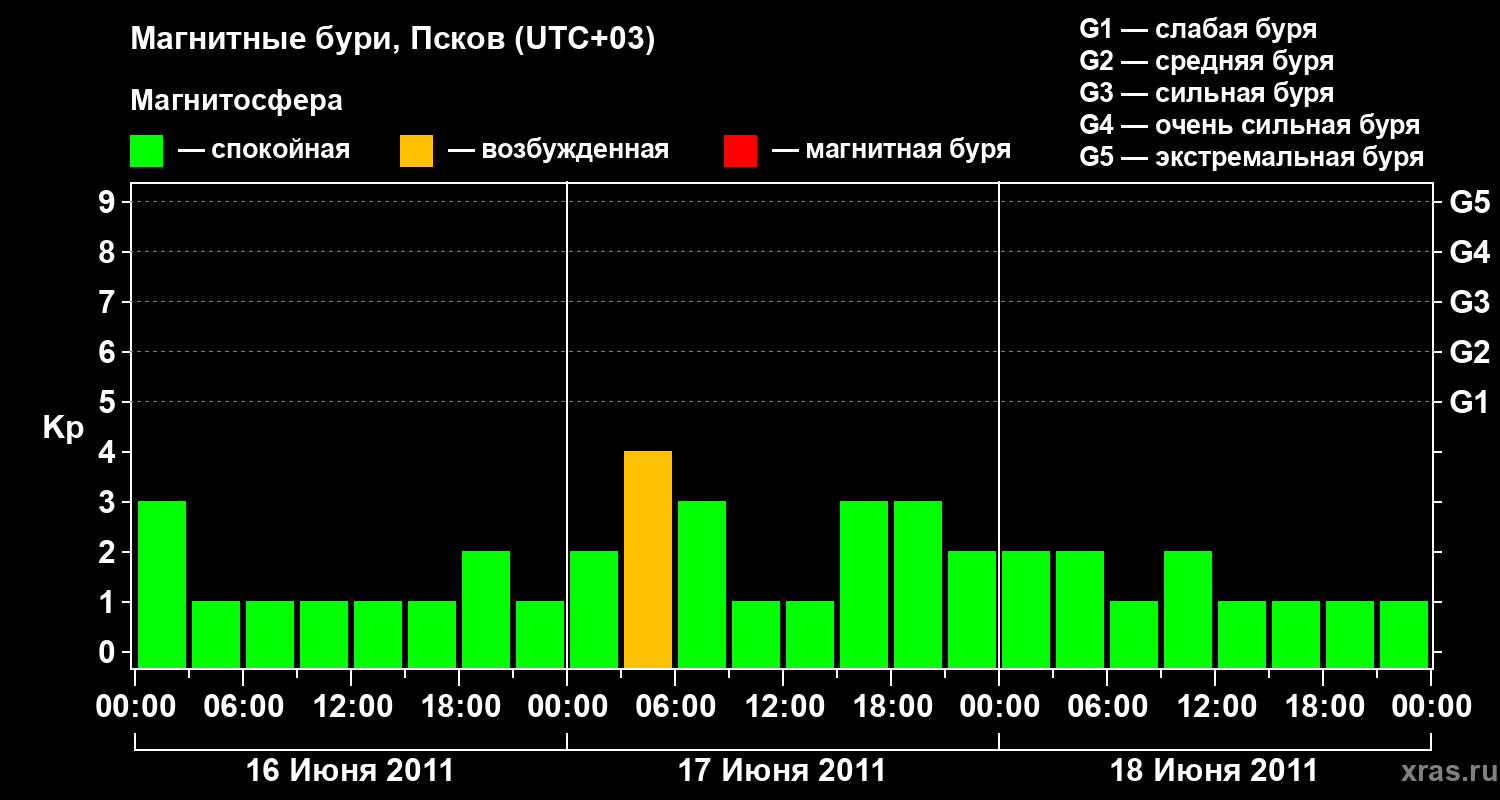The image size is (1500, 800).
Task: Click the '18:00' time label above 18 Июня
Action: click(x=1323, y=707)
